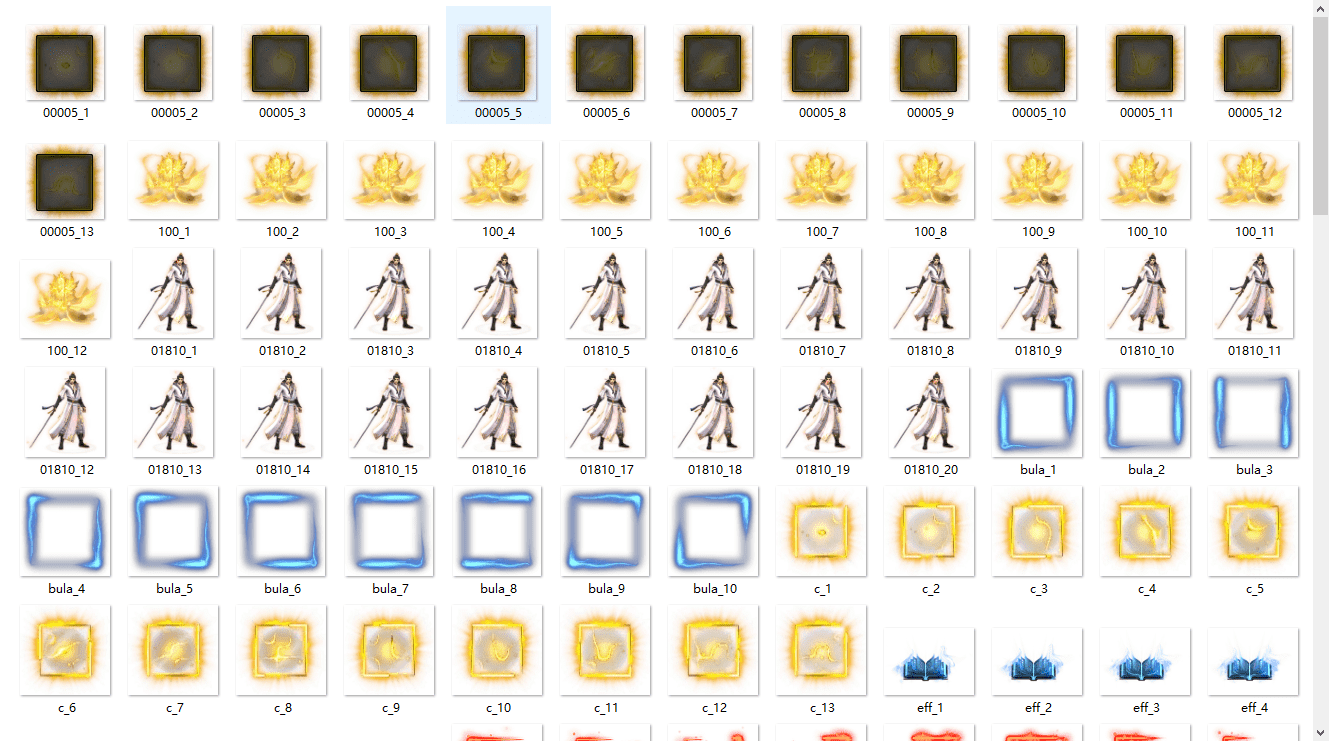Pick the c_9 gold frame thumbnail
The width and height of the screenshot is (1329, 741).
click(x=389, y=650)
